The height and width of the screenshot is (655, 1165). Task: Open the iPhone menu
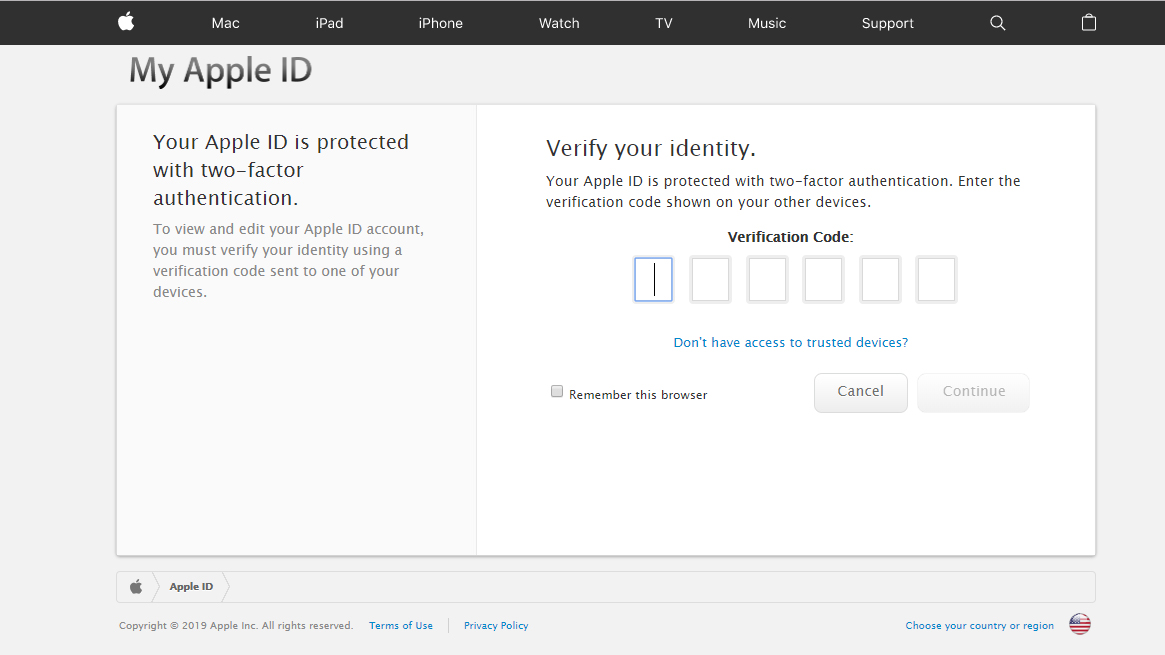(x=441, y=23)
